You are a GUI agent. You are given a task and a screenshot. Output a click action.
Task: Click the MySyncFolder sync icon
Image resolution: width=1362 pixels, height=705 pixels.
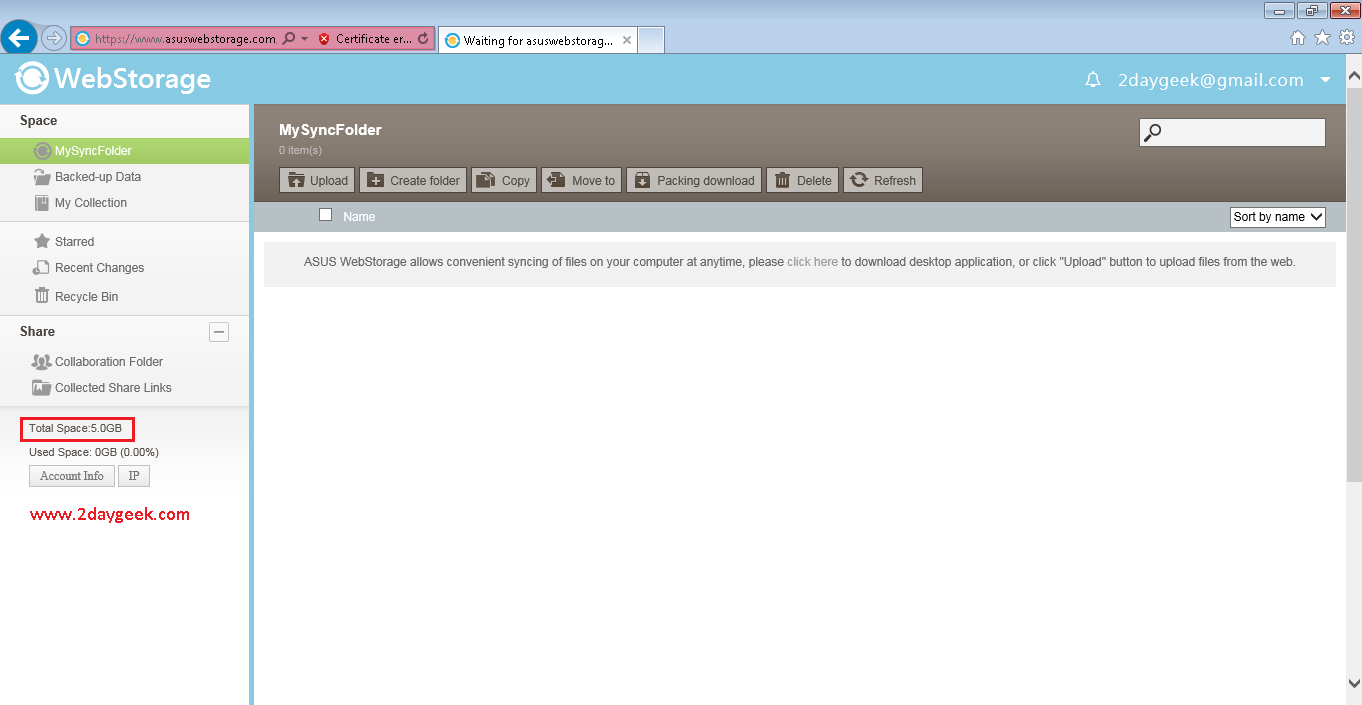(x=42, y=151)
